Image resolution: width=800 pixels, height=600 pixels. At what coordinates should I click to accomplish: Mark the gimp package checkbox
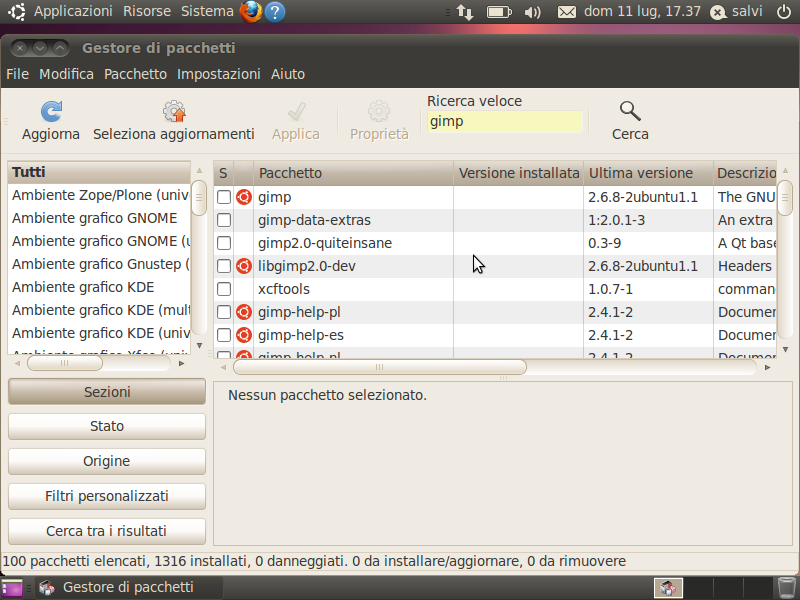point(224,197)
